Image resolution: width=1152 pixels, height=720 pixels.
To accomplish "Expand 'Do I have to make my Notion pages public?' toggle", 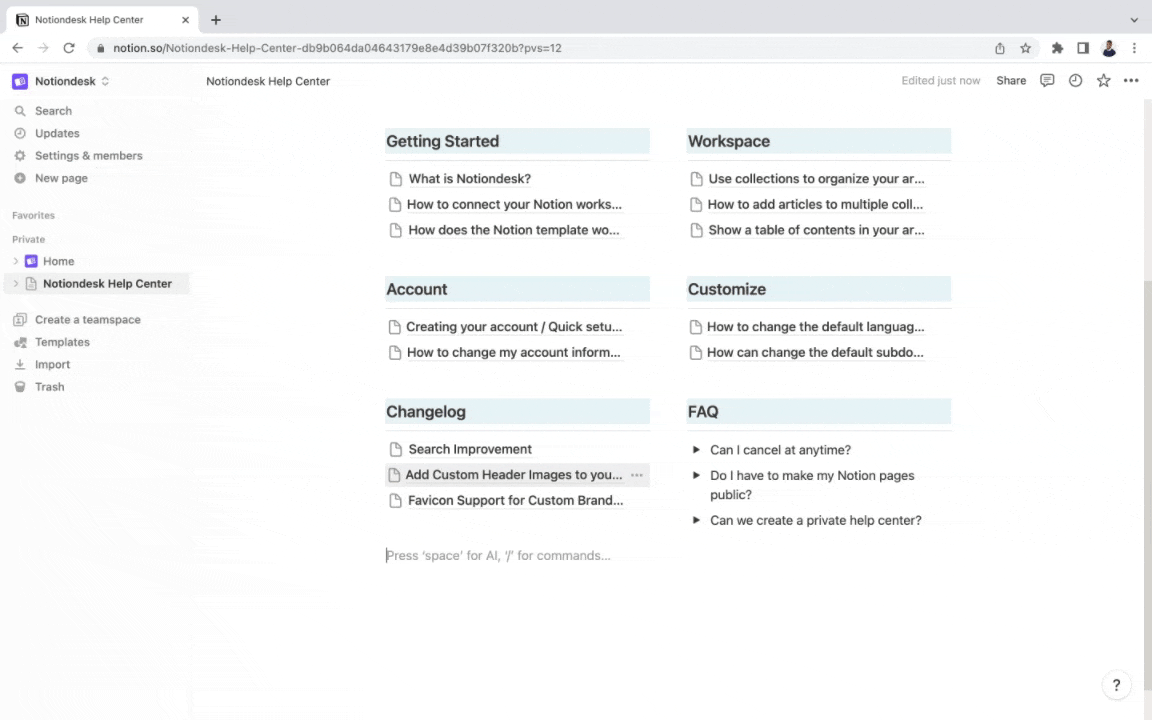I will [696, 475].
